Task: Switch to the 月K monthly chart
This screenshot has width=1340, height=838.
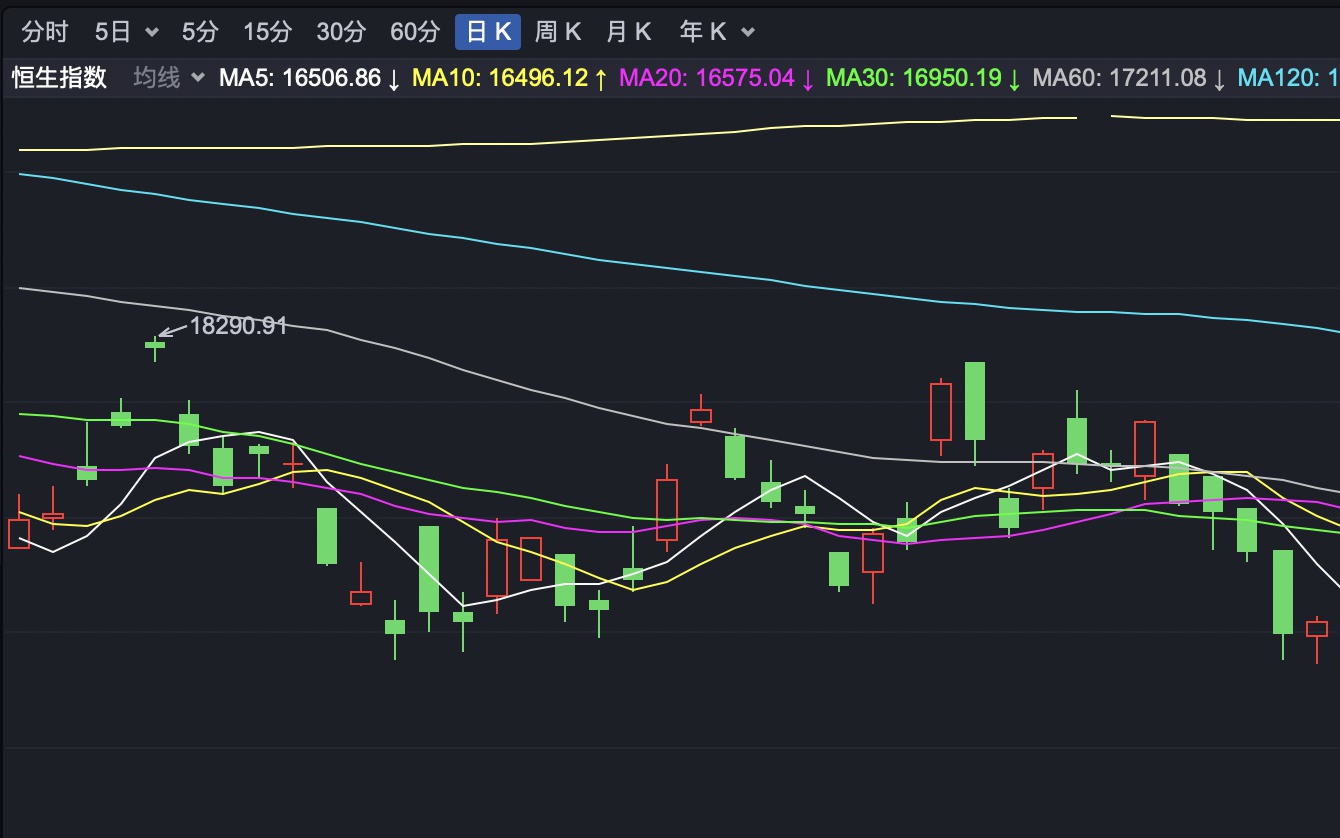Action: coord(629,32)
